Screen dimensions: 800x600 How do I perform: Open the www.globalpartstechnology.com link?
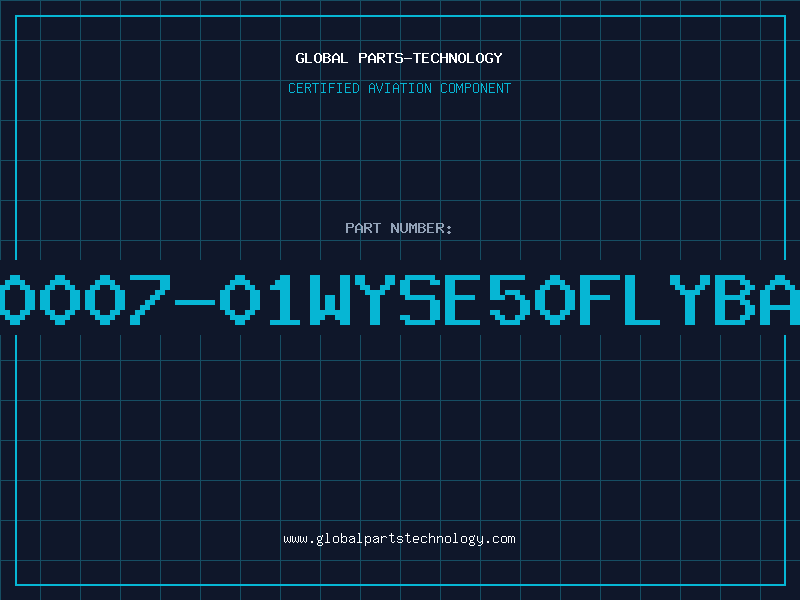point(399,539)
